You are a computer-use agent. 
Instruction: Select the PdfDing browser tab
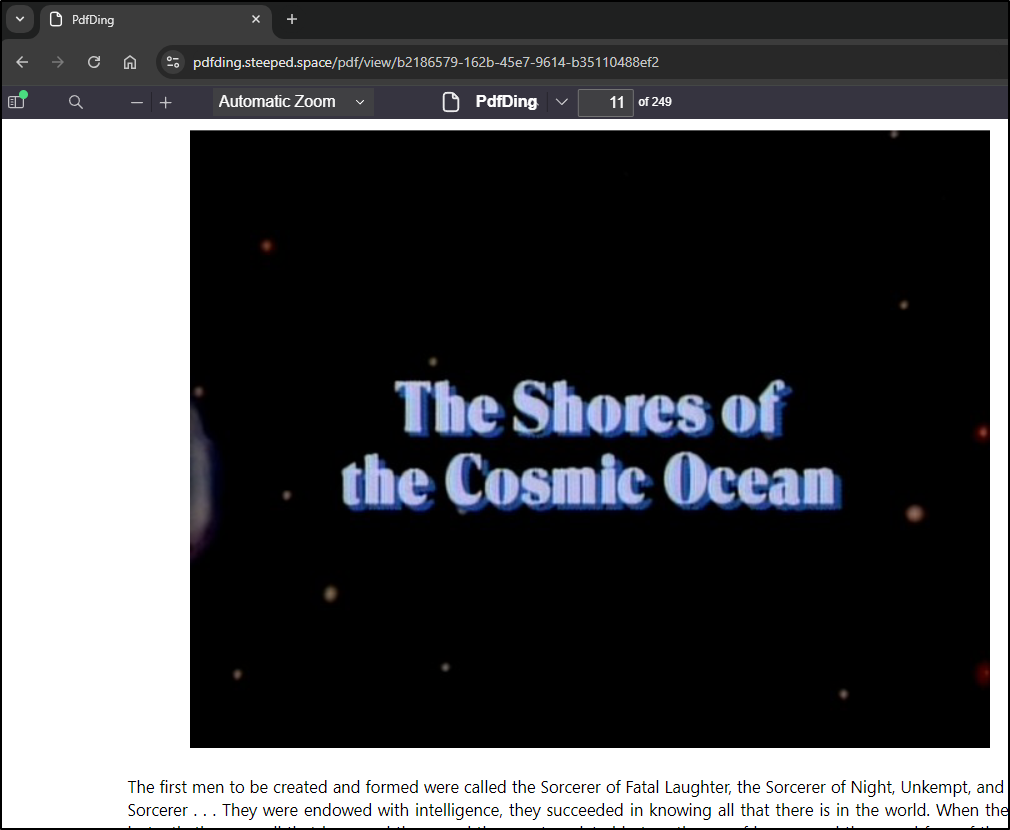tap(156, 19)
